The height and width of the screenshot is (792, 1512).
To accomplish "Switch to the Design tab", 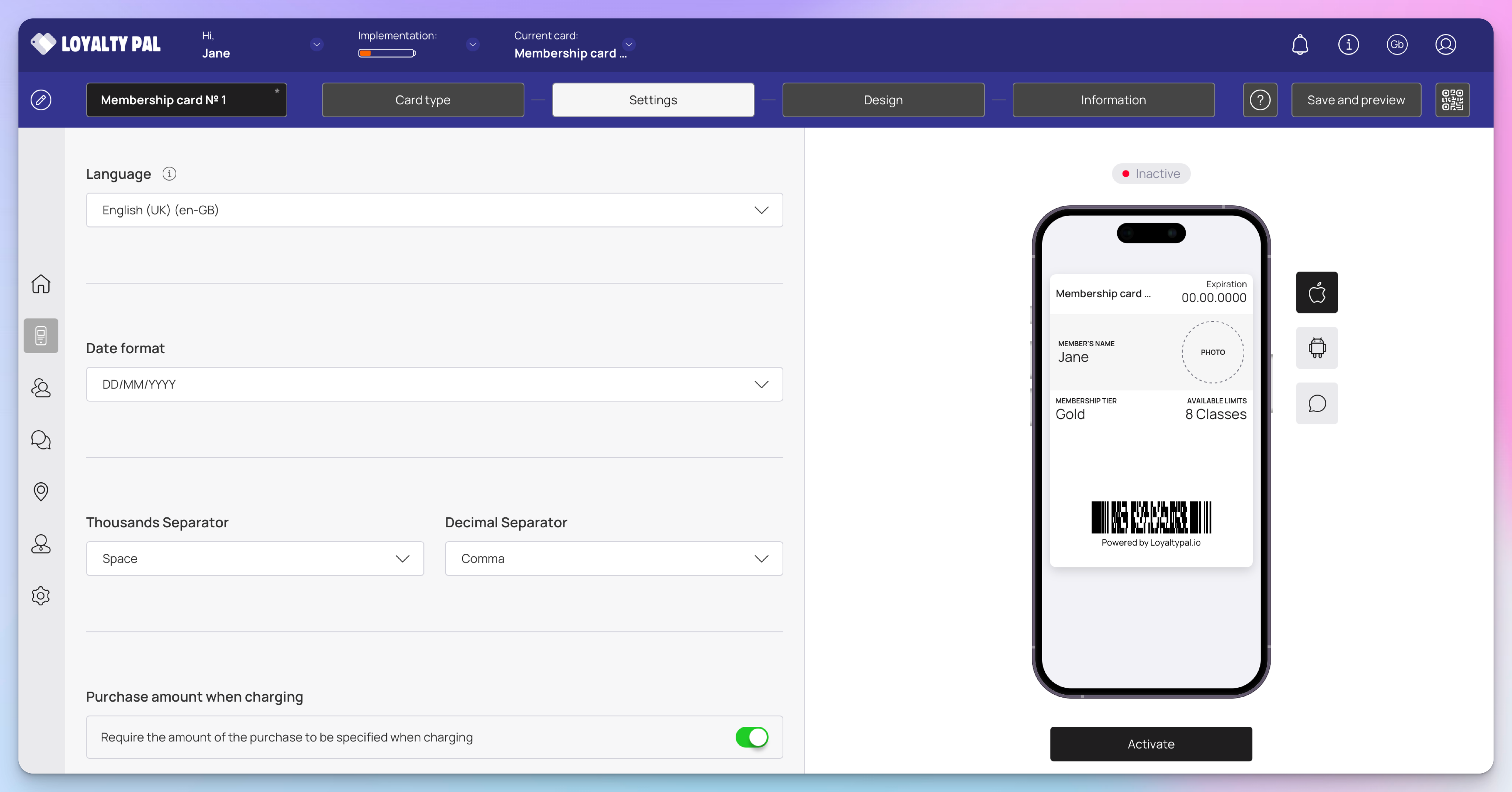I will click(883, 100).
